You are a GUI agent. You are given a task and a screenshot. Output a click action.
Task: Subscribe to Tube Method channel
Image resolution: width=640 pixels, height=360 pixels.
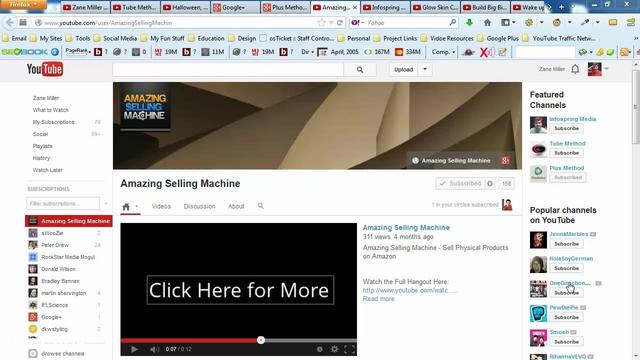click(567, 153)
